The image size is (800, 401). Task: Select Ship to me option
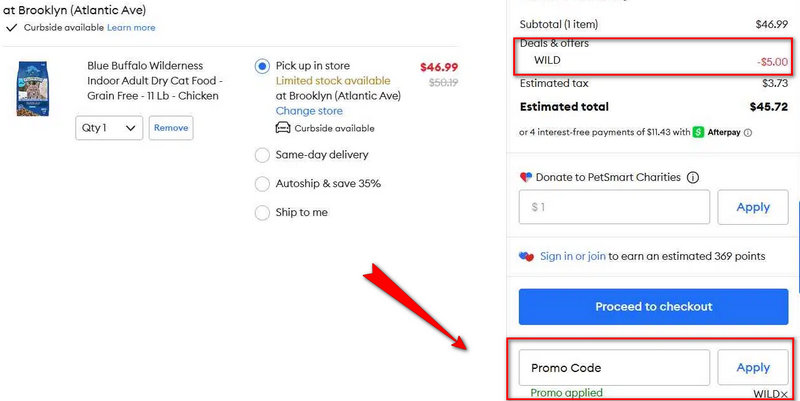[262, 212]
